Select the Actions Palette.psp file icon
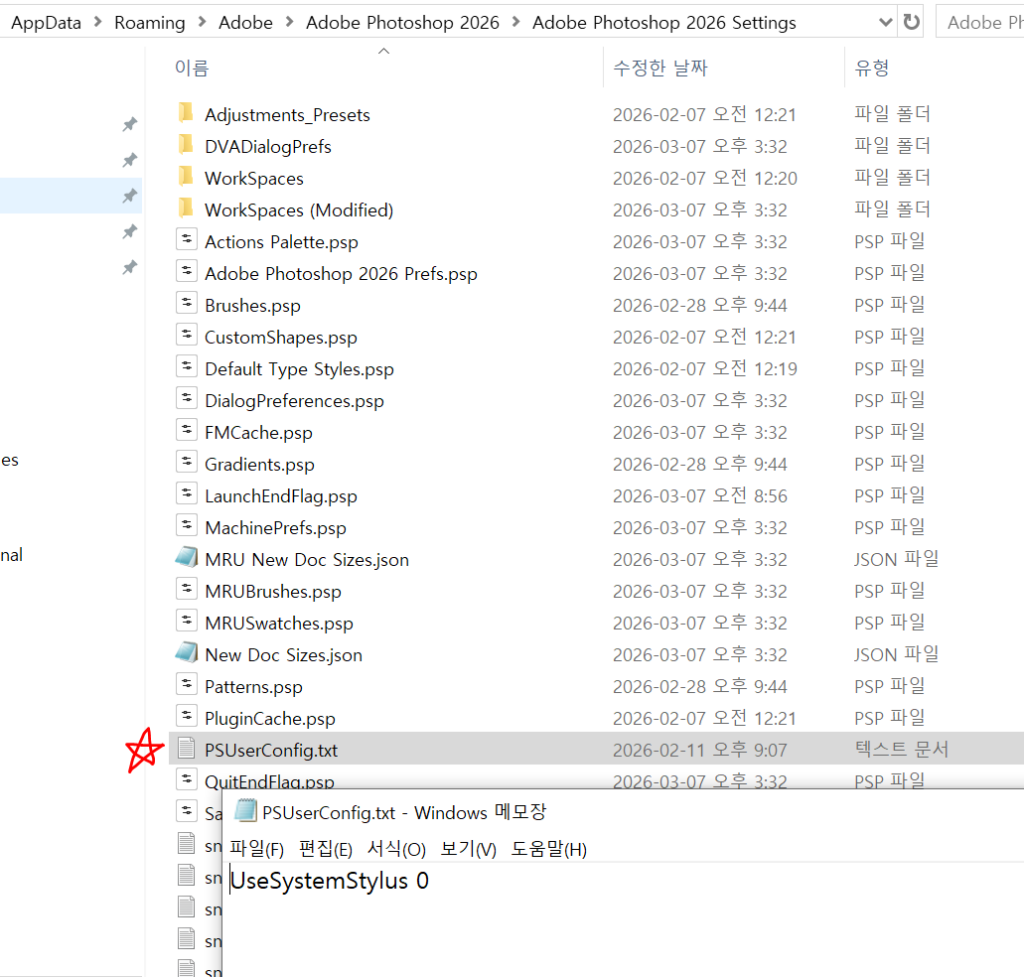This screenshot has width=1024, height=977. [x=187, y=240]
